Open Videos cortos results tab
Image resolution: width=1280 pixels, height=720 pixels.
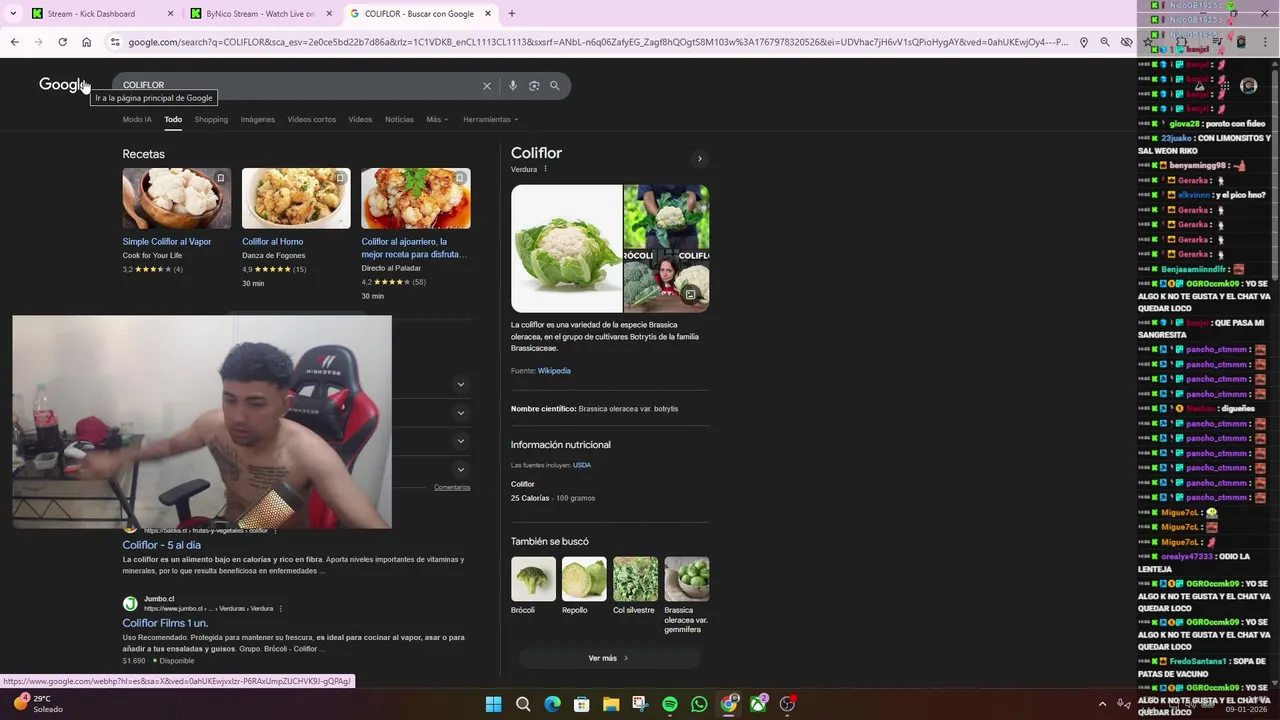pos(312,120)
